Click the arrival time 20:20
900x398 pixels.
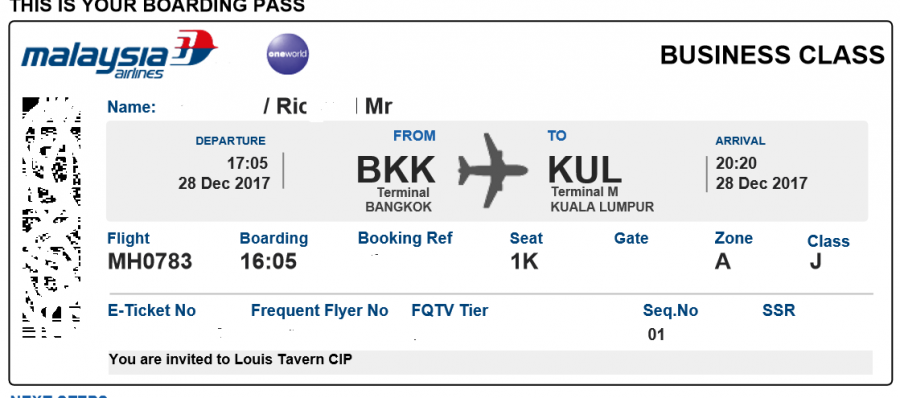736,164
